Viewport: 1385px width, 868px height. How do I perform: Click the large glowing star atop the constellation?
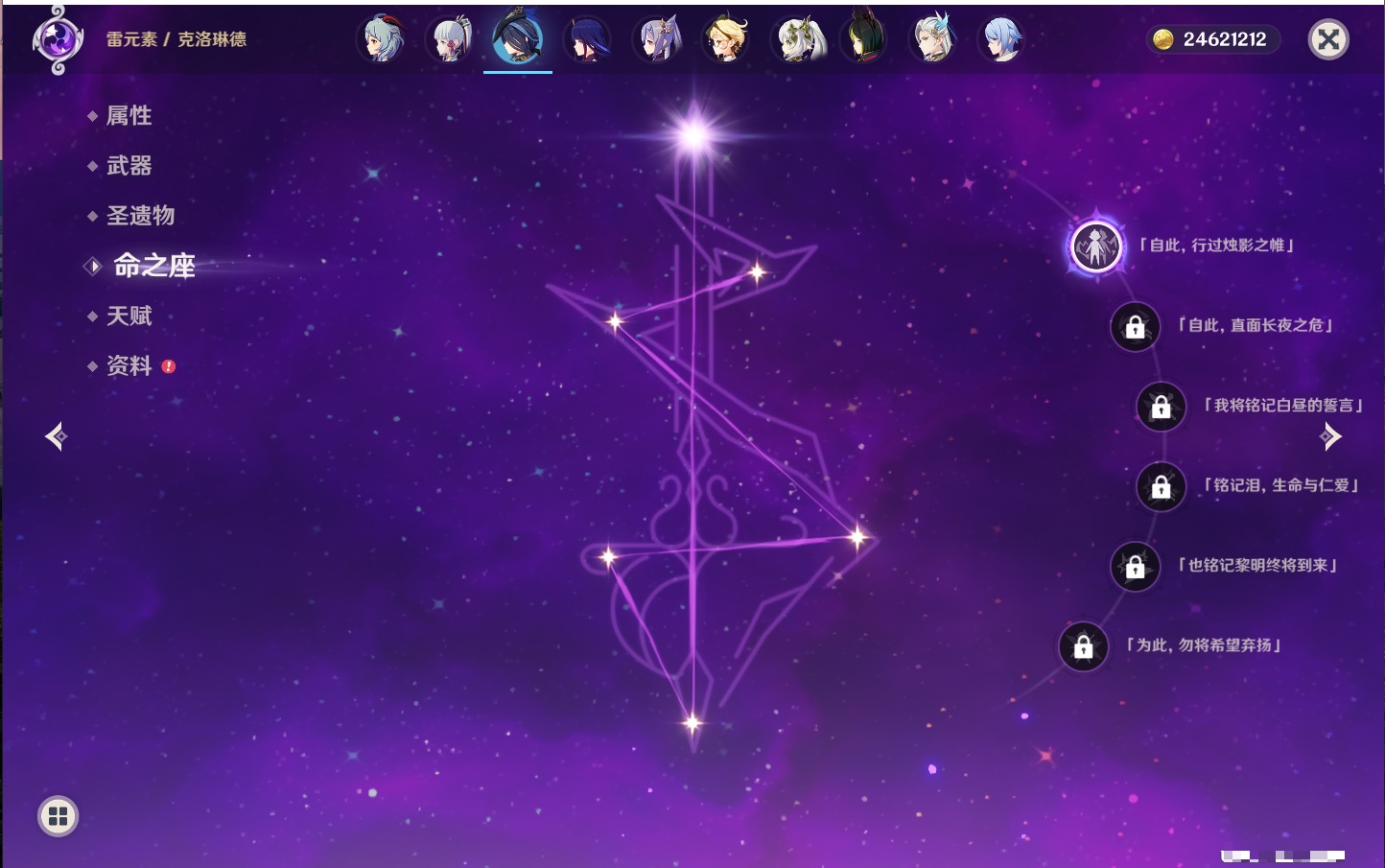[x=693, y=135]
